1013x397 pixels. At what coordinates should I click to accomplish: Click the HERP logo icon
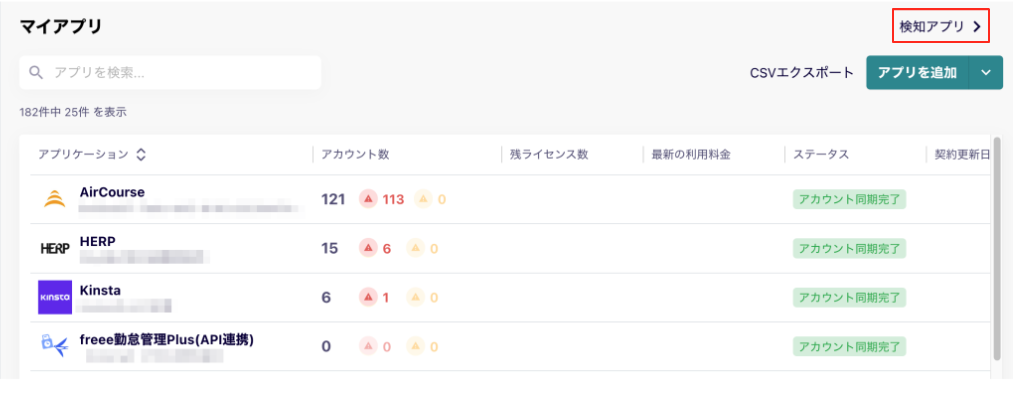[55, 249]
